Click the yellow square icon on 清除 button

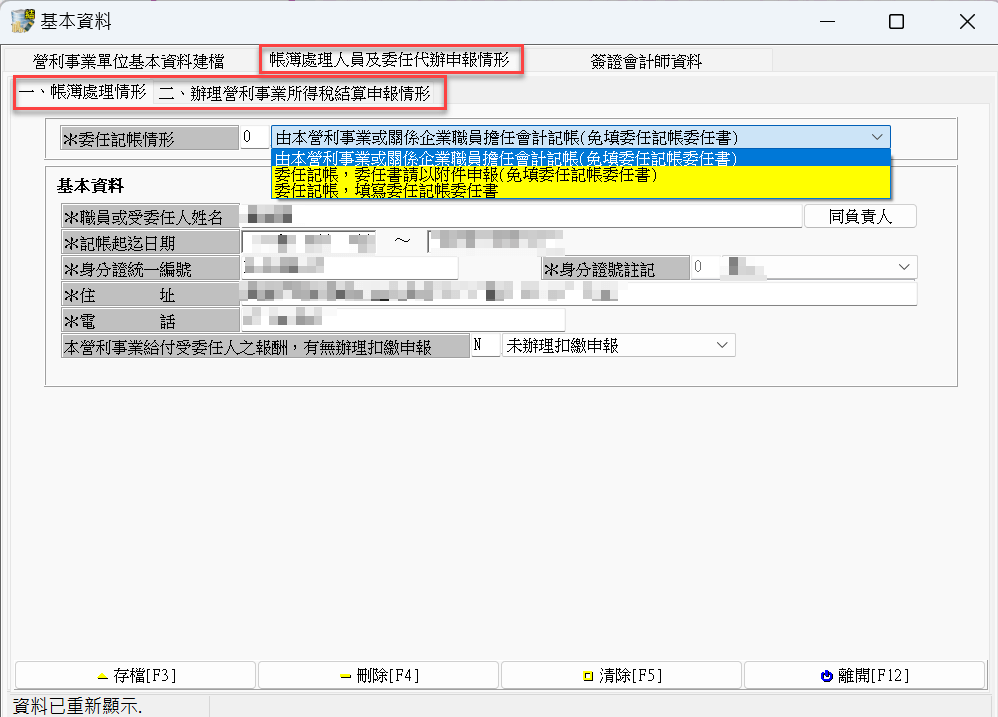coord(588,676)
